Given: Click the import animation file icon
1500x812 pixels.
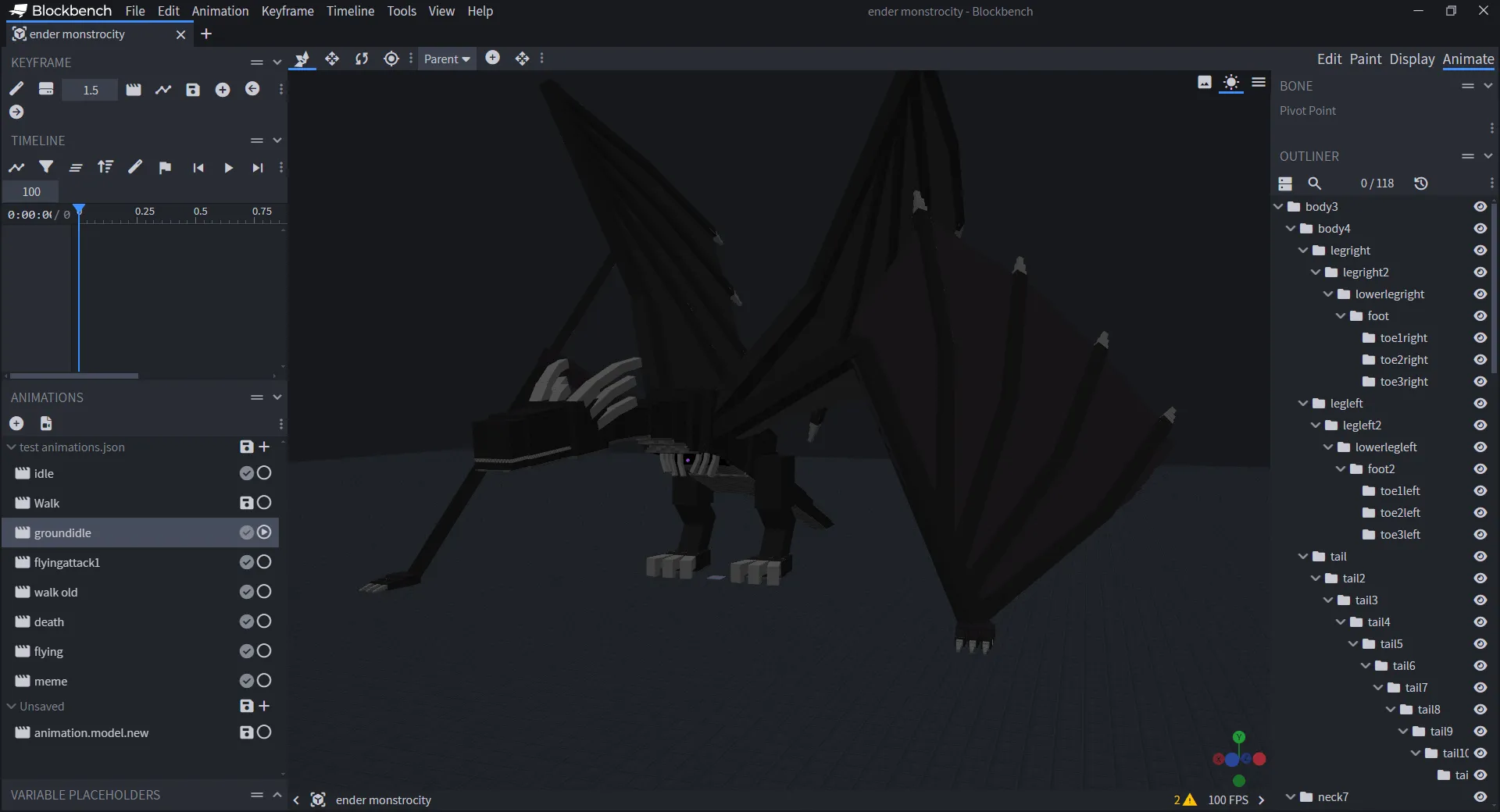Looking at the screenshot, I should tap(46, 423).
